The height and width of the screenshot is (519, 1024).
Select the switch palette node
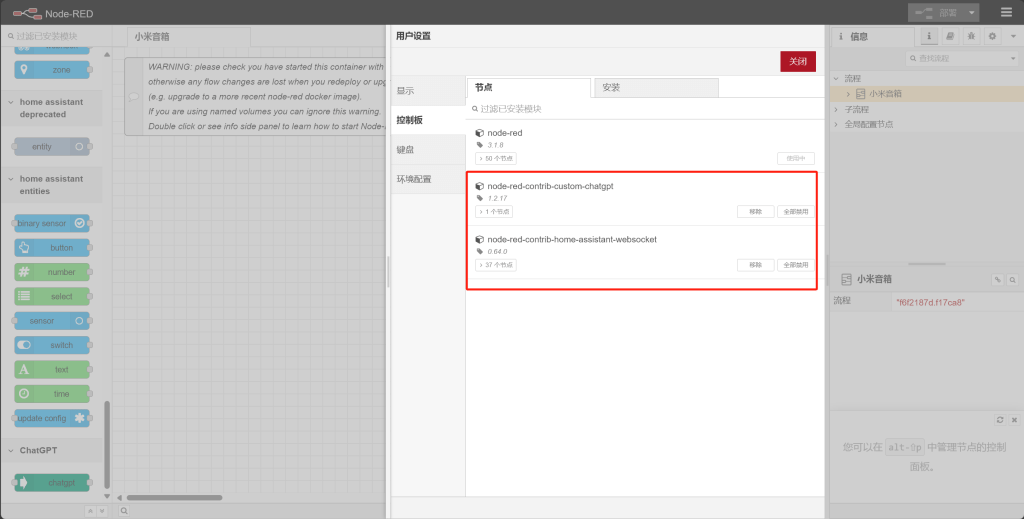[x=52, y=345]
